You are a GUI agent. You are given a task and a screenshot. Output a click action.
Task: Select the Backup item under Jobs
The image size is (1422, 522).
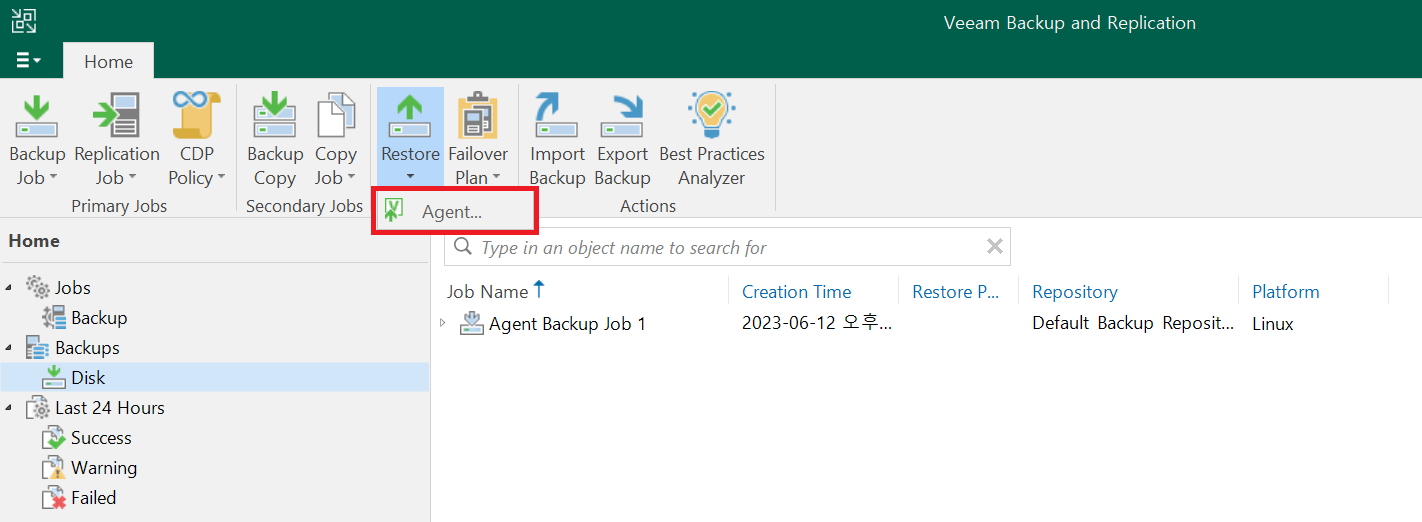pos(99,318)
